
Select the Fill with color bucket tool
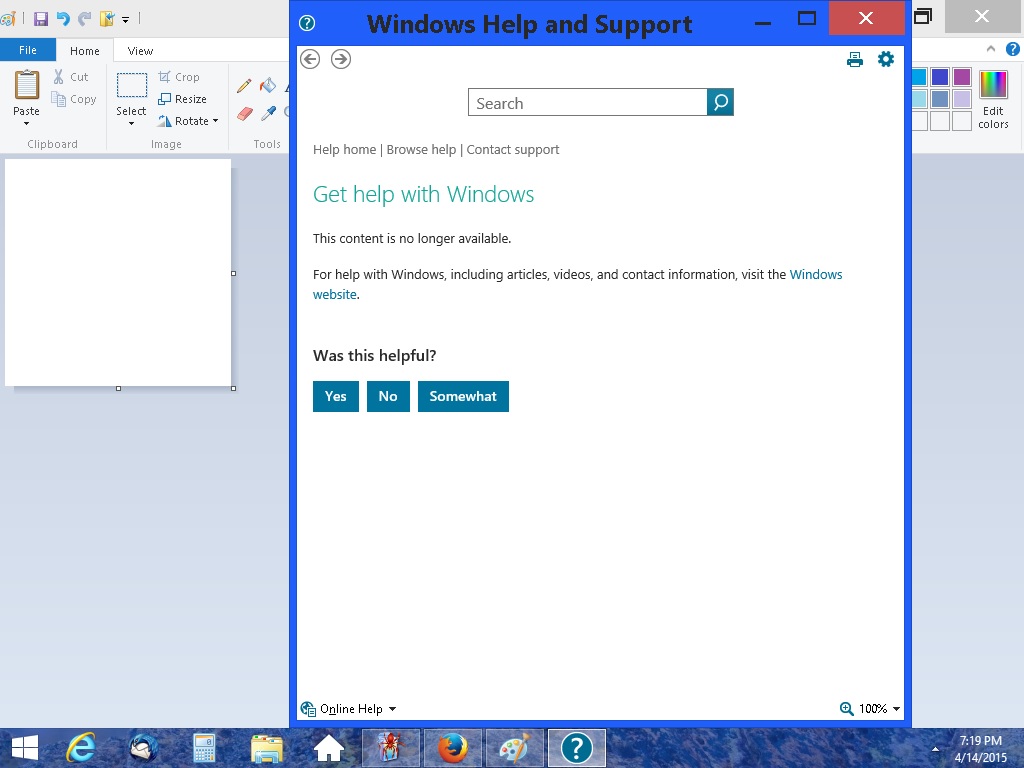[x=268, y=86]
